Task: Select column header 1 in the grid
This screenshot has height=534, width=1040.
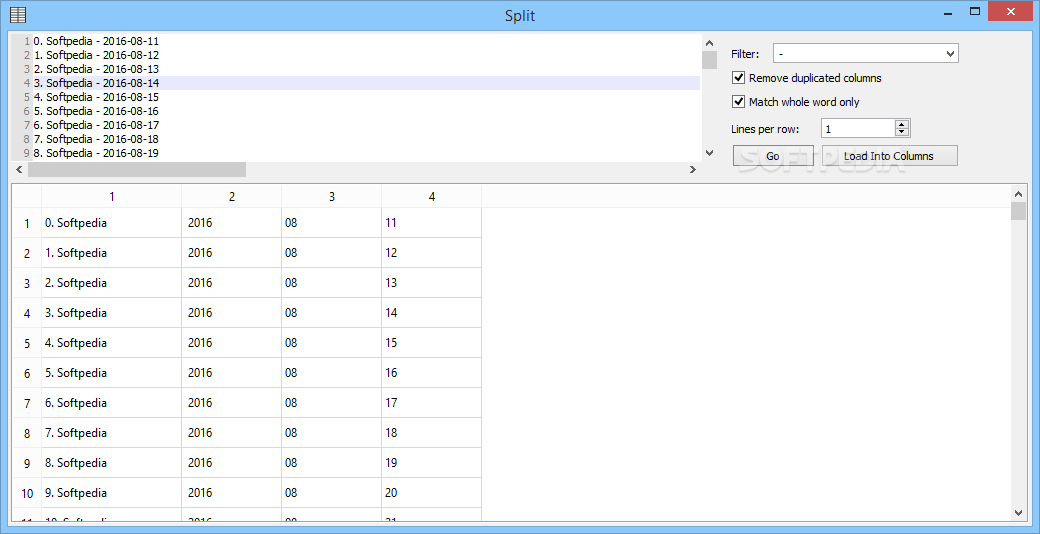Action: pyautogui.click(x=111, y=196)
